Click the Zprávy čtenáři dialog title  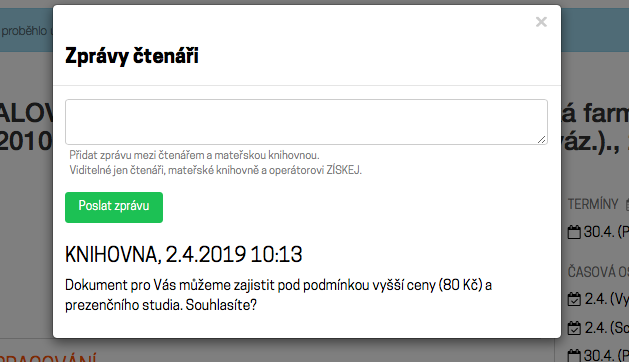tap(132, 56)
